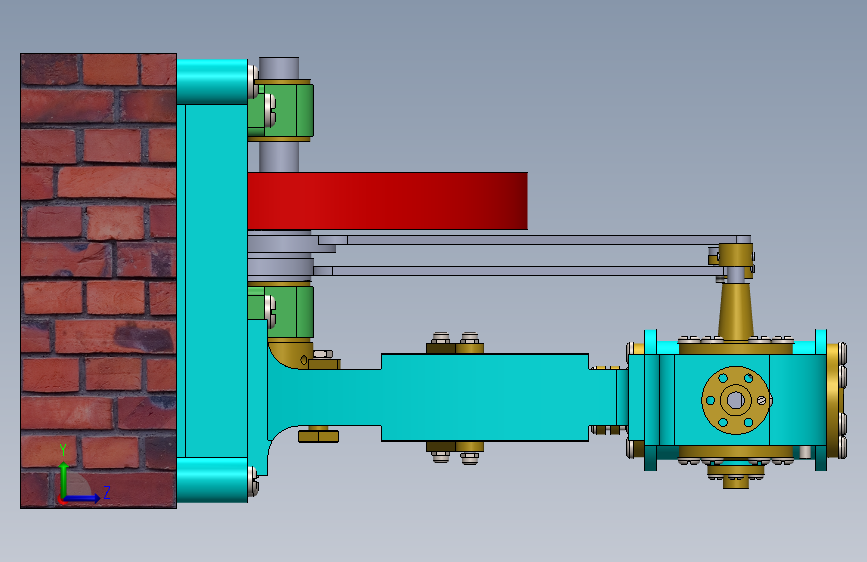
Task: Select the red flywheel in the model
Action: (x=387, y=201)
